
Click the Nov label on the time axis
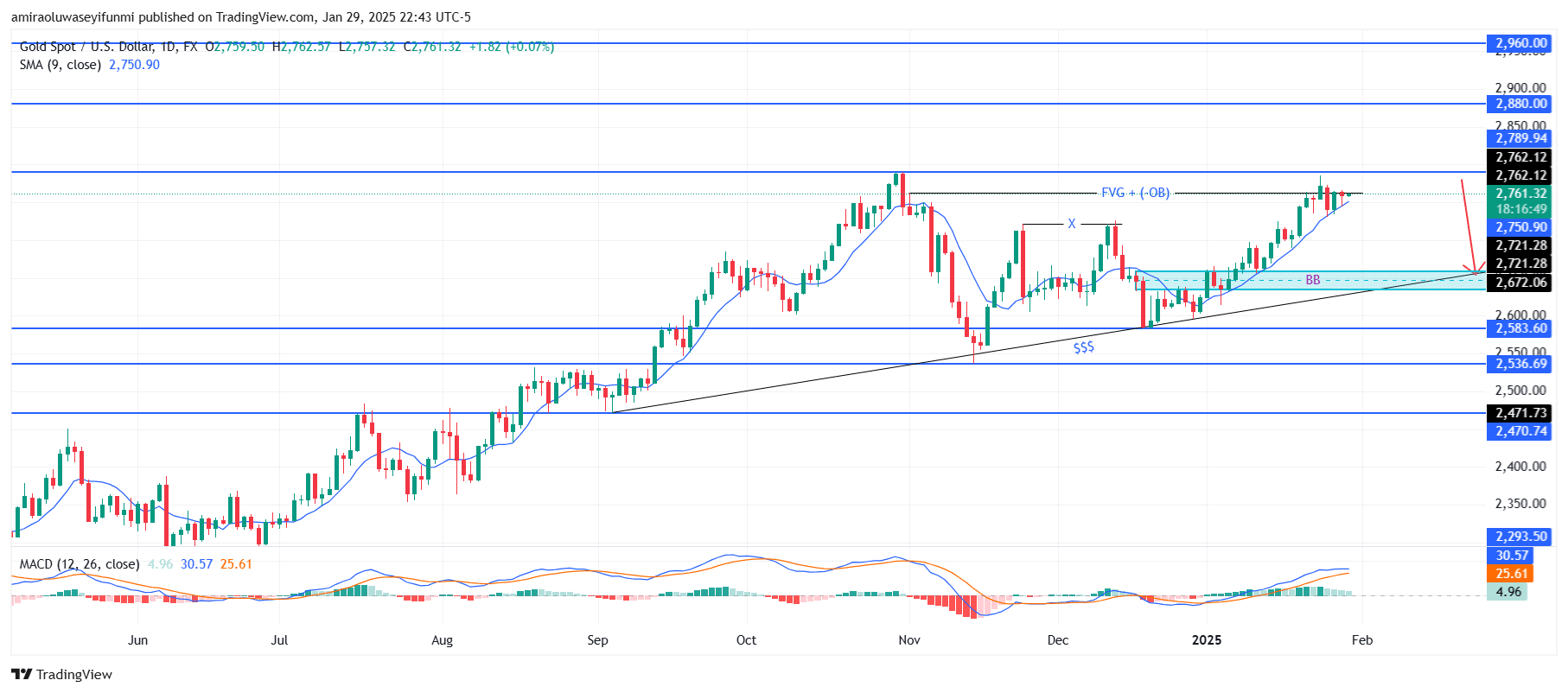[909, 640]
